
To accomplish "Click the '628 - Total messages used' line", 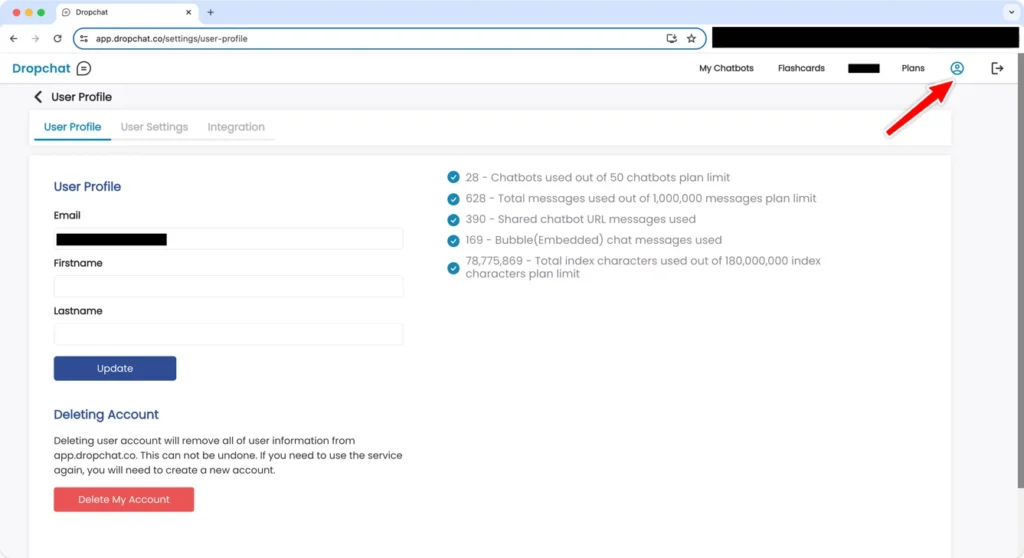I will point(641,199).
